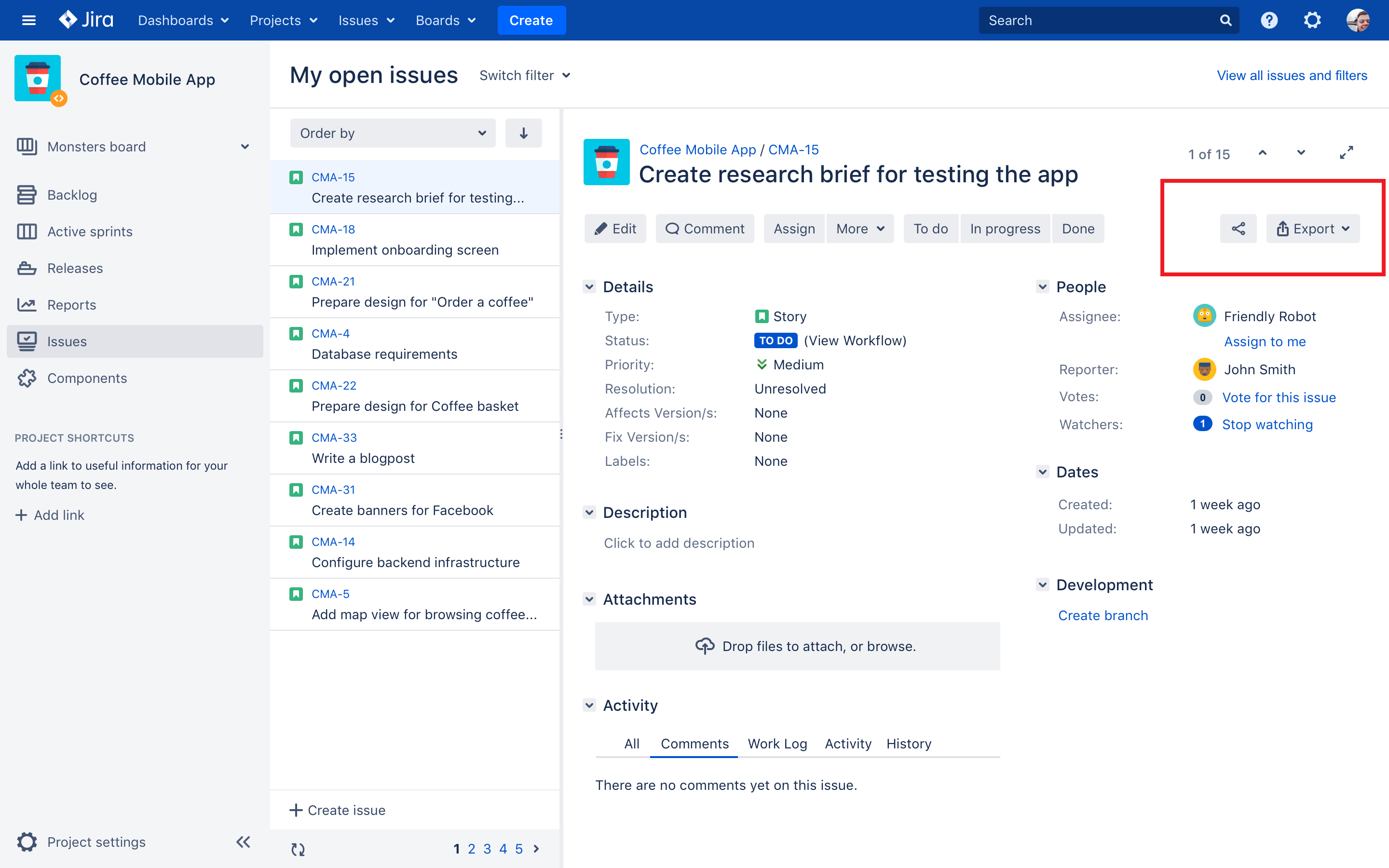This screenshot has height=868, width=1389.
Task: Open the Order by dropdown
Action: [x=393, y=133]
